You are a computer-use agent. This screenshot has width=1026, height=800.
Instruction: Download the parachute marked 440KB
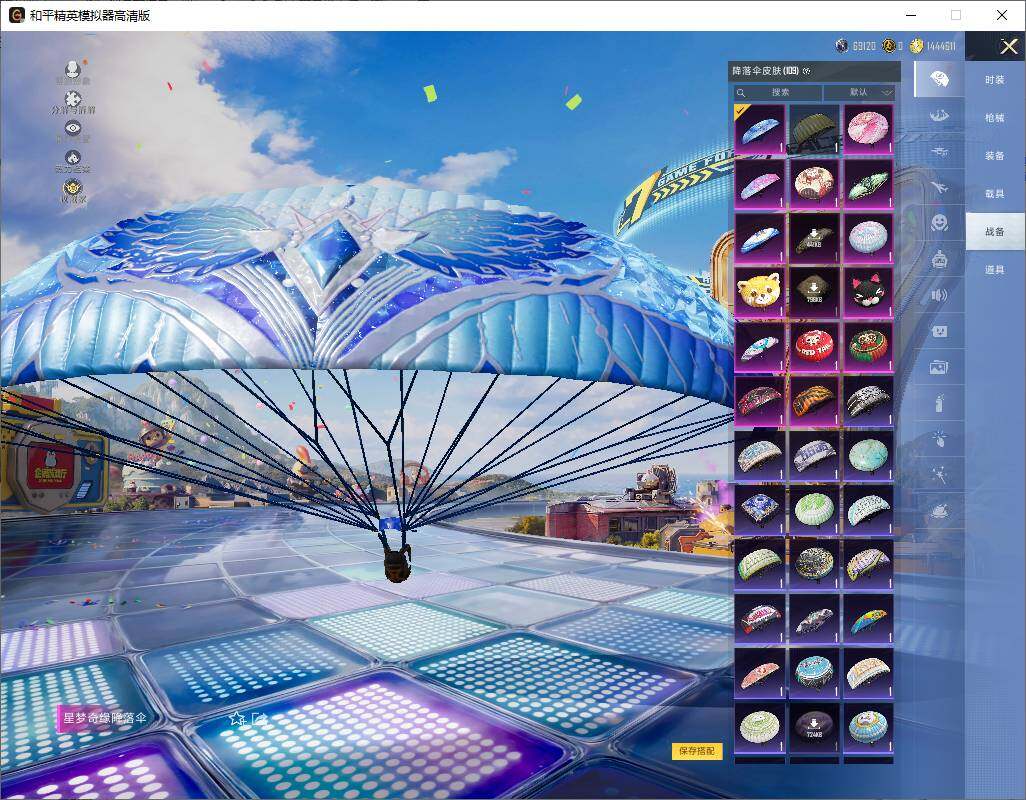[x=813, y=237]
